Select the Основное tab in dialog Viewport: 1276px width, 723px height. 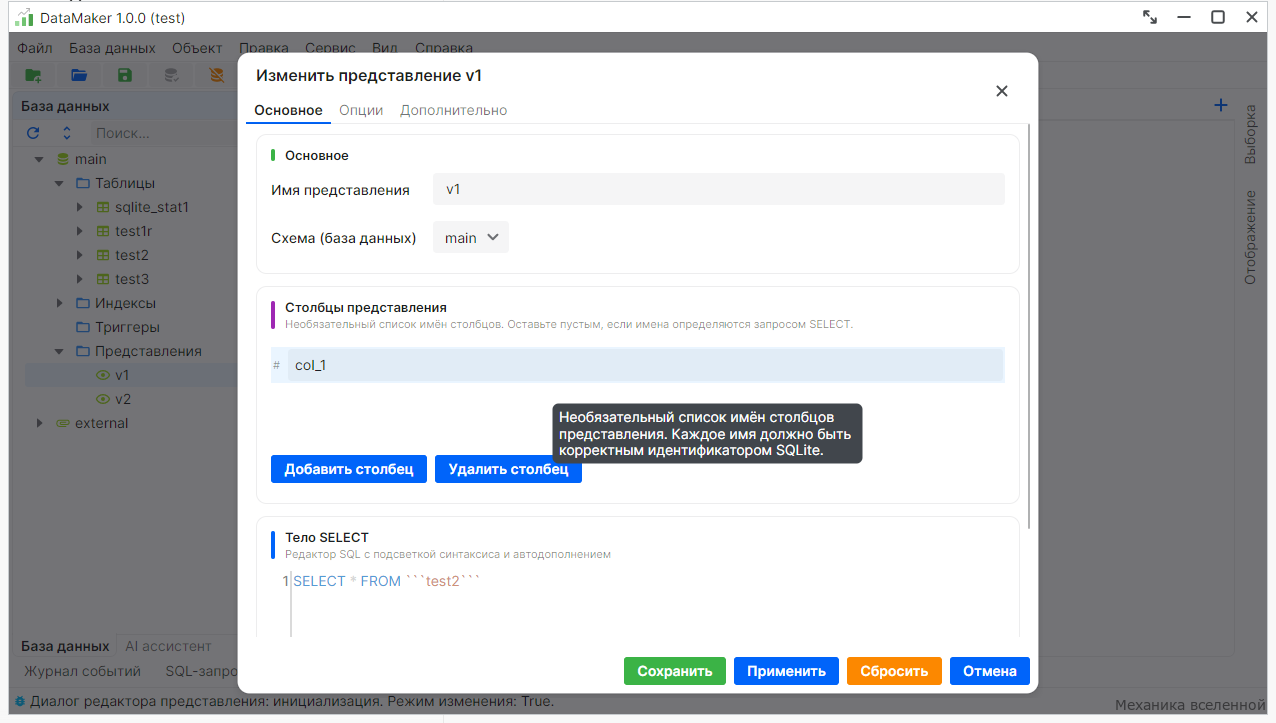pyautogui.click(x=288, y=110)
